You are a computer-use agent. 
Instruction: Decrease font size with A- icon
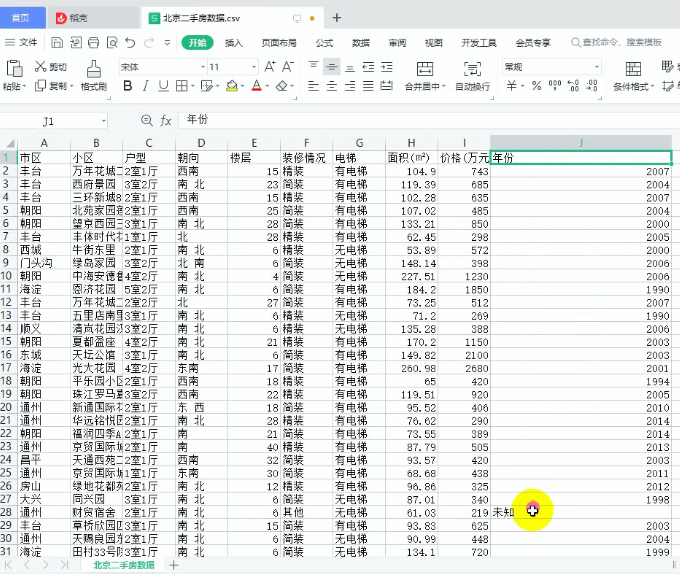coord(288,67)
